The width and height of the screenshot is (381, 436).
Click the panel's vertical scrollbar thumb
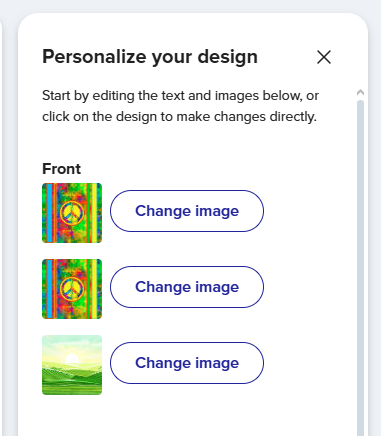click(360, 267)
